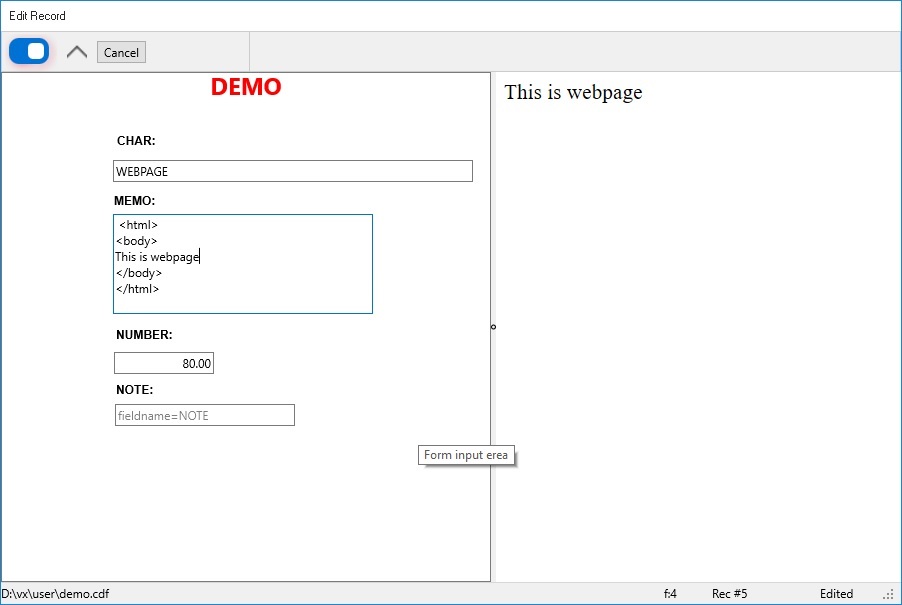Select the NUMBER field showing 80.00

pyautogui.click(x=164, y=364)
